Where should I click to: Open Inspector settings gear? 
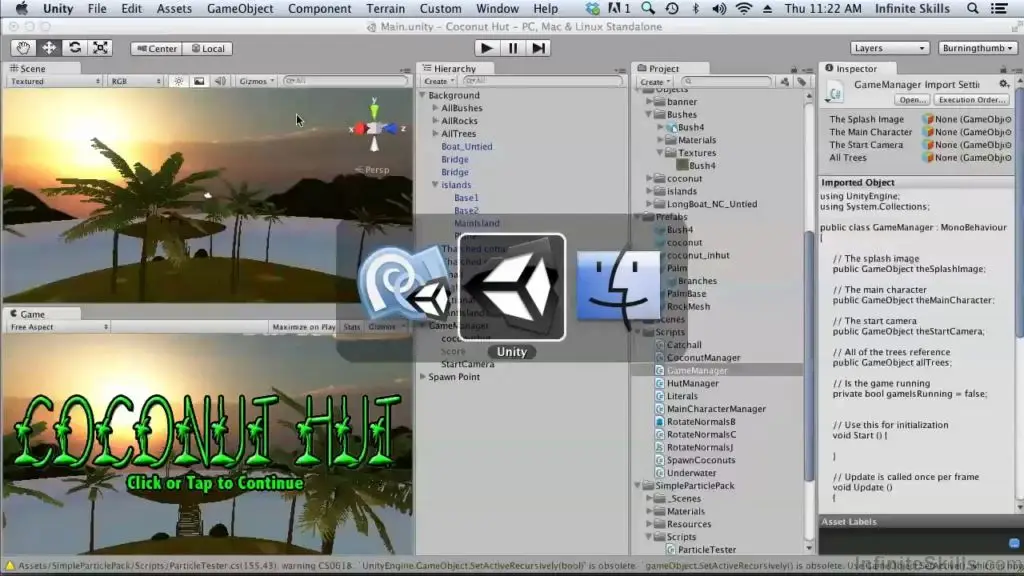pos(1004,84)
